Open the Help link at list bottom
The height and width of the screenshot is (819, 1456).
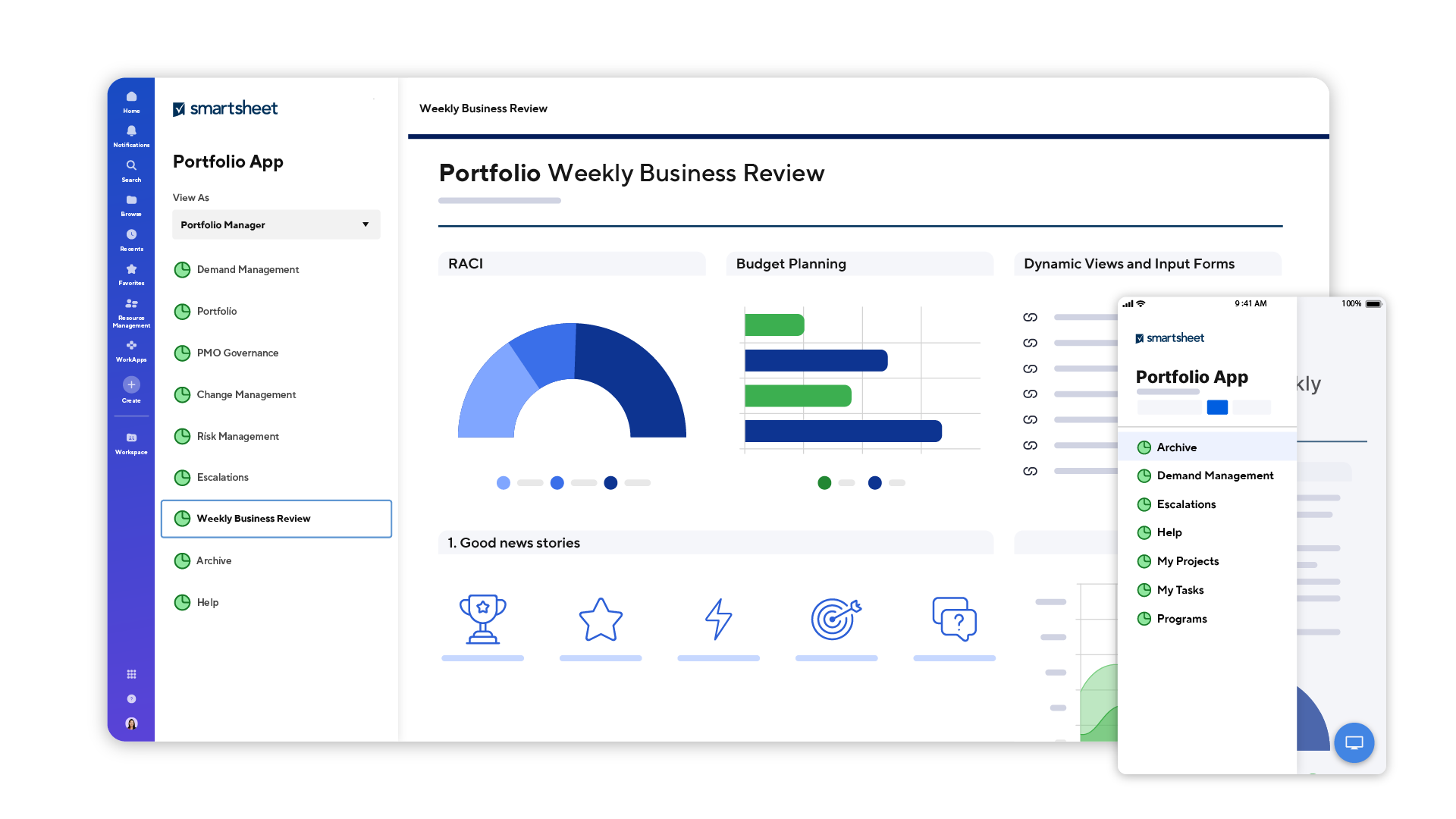coord(206,602)
